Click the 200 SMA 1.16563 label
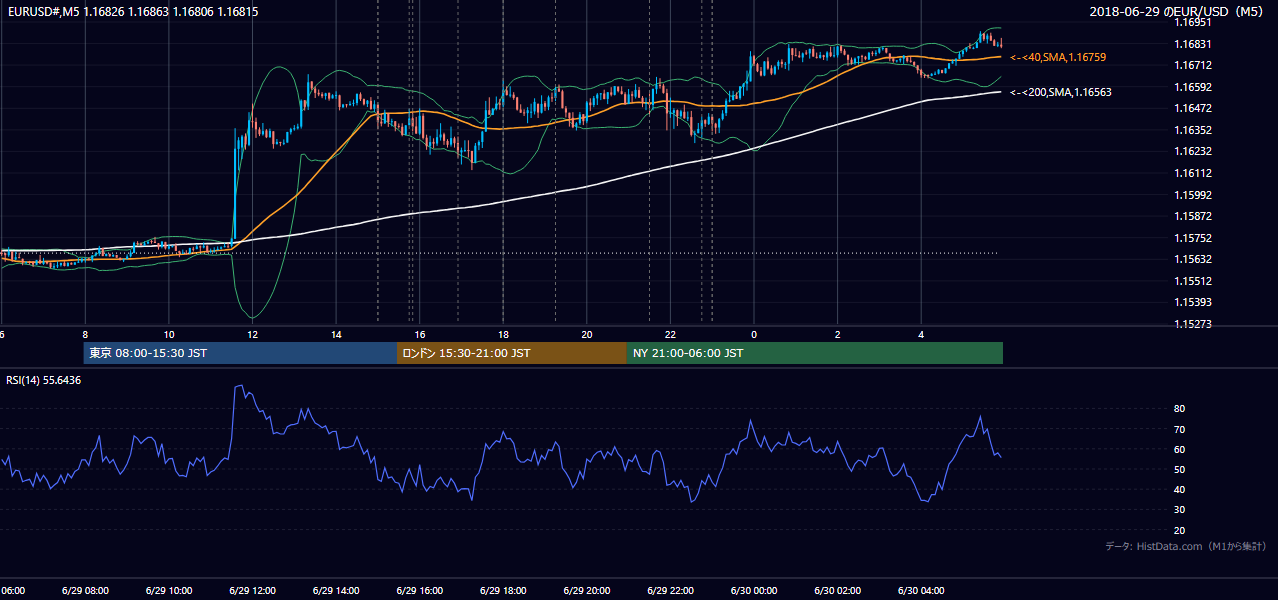1278x600 pixels. (1061, 92)
